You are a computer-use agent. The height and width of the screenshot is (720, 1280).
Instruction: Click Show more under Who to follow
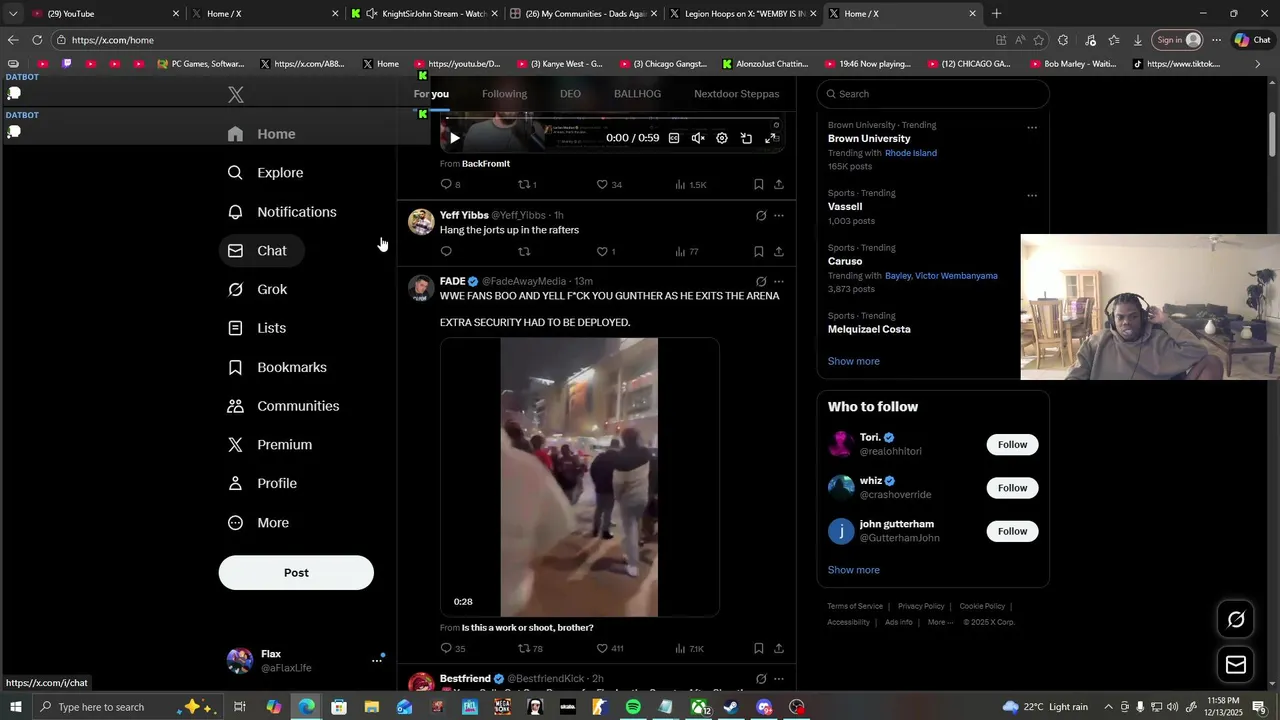point(854,570)
